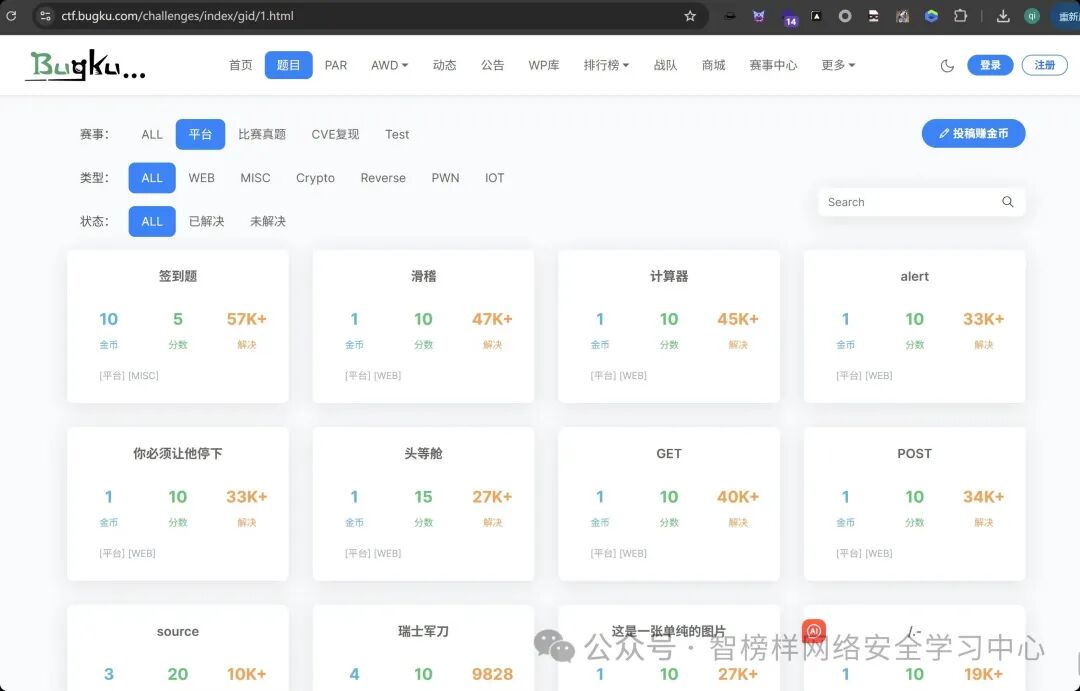Open the 计算器 challenge card
Image resolution: width=1080 pixels, height=691 pixels.
[x=669, y=326]
